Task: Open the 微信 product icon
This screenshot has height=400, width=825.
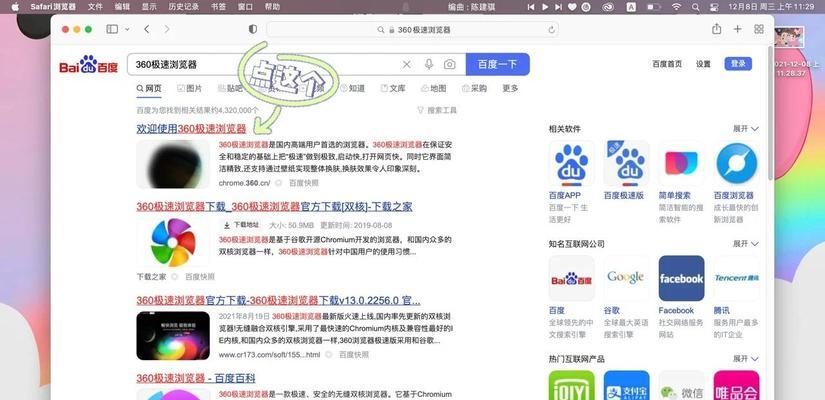Action: (681, 386)
